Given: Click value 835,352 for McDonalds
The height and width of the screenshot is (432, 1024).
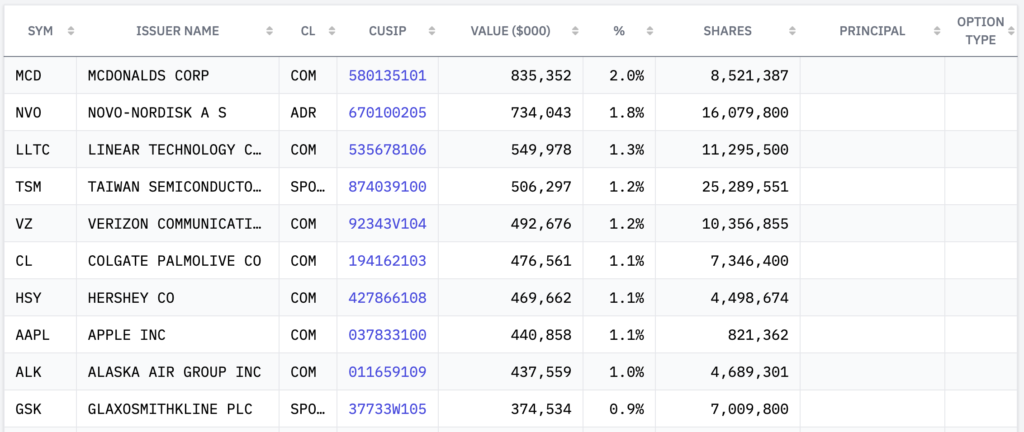Looking at the screenshot, I should point(541,76).
